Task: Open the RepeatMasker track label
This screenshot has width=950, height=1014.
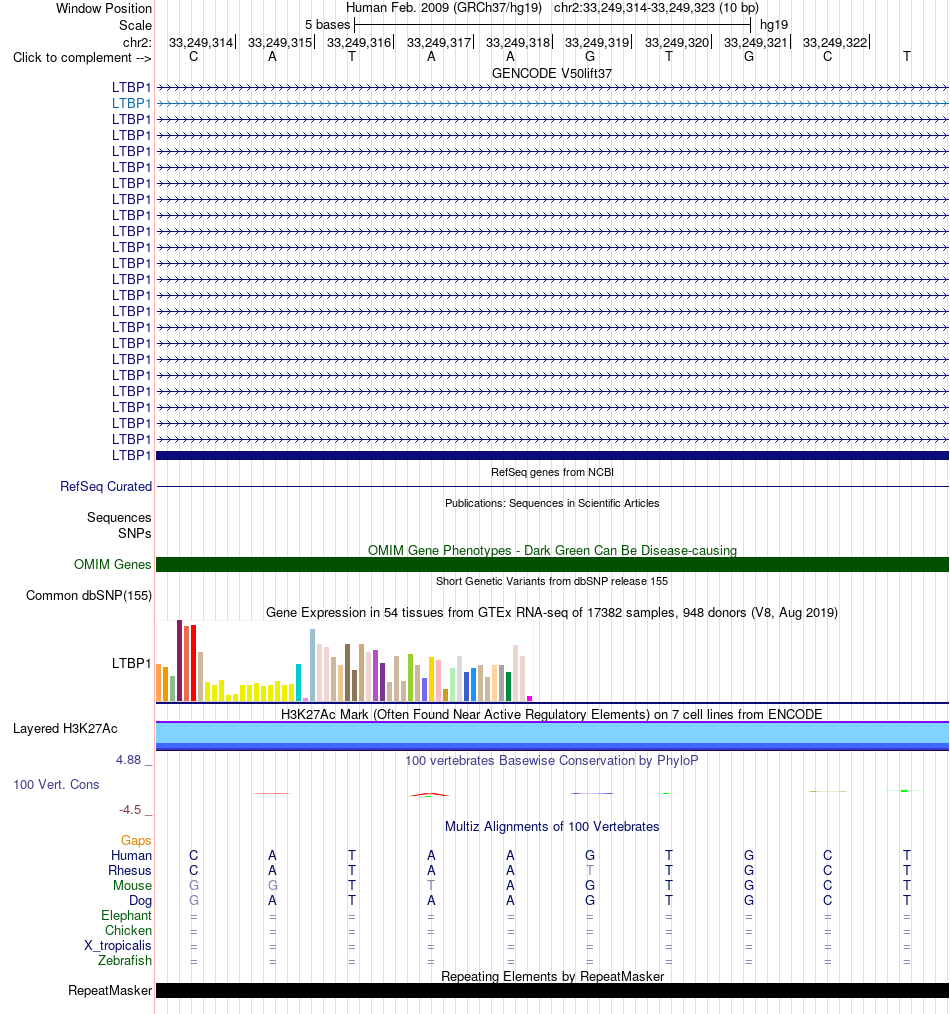Action: (x=110, y=991)
